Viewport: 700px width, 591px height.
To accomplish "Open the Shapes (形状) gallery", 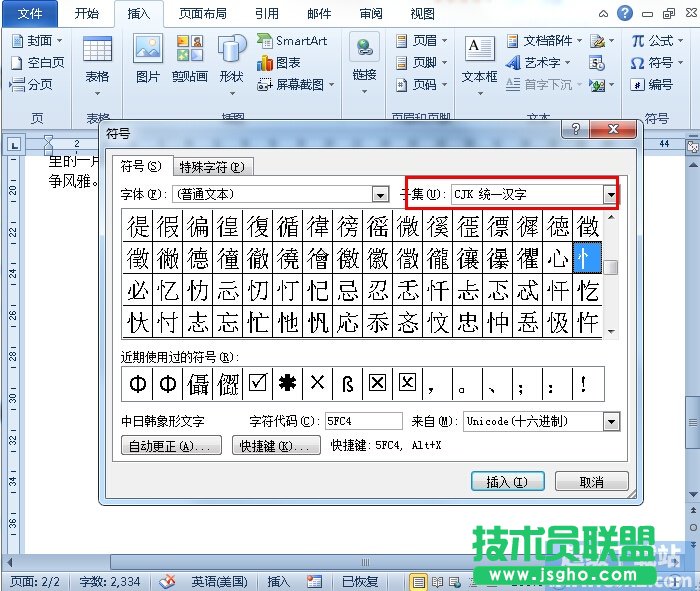I will tap(231, 58).
